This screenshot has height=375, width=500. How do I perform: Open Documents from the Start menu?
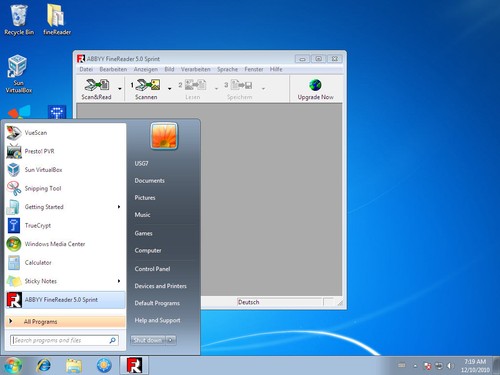[x=150, y=181]
